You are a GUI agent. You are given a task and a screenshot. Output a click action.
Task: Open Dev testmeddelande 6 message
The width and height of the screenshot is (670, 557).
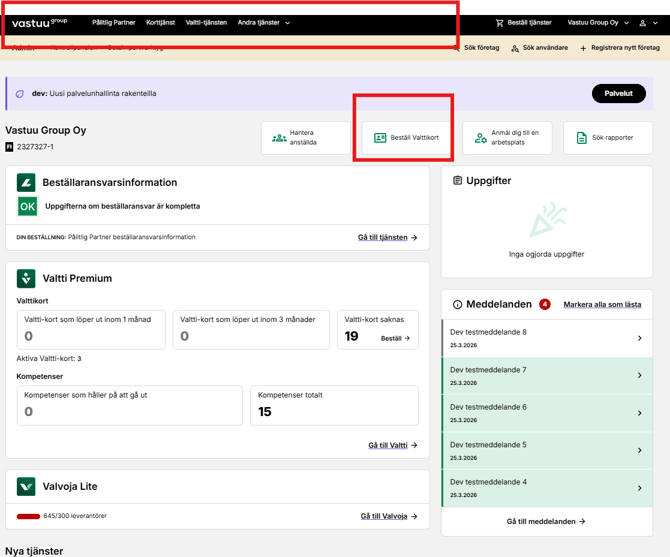[x=547, y=413]
